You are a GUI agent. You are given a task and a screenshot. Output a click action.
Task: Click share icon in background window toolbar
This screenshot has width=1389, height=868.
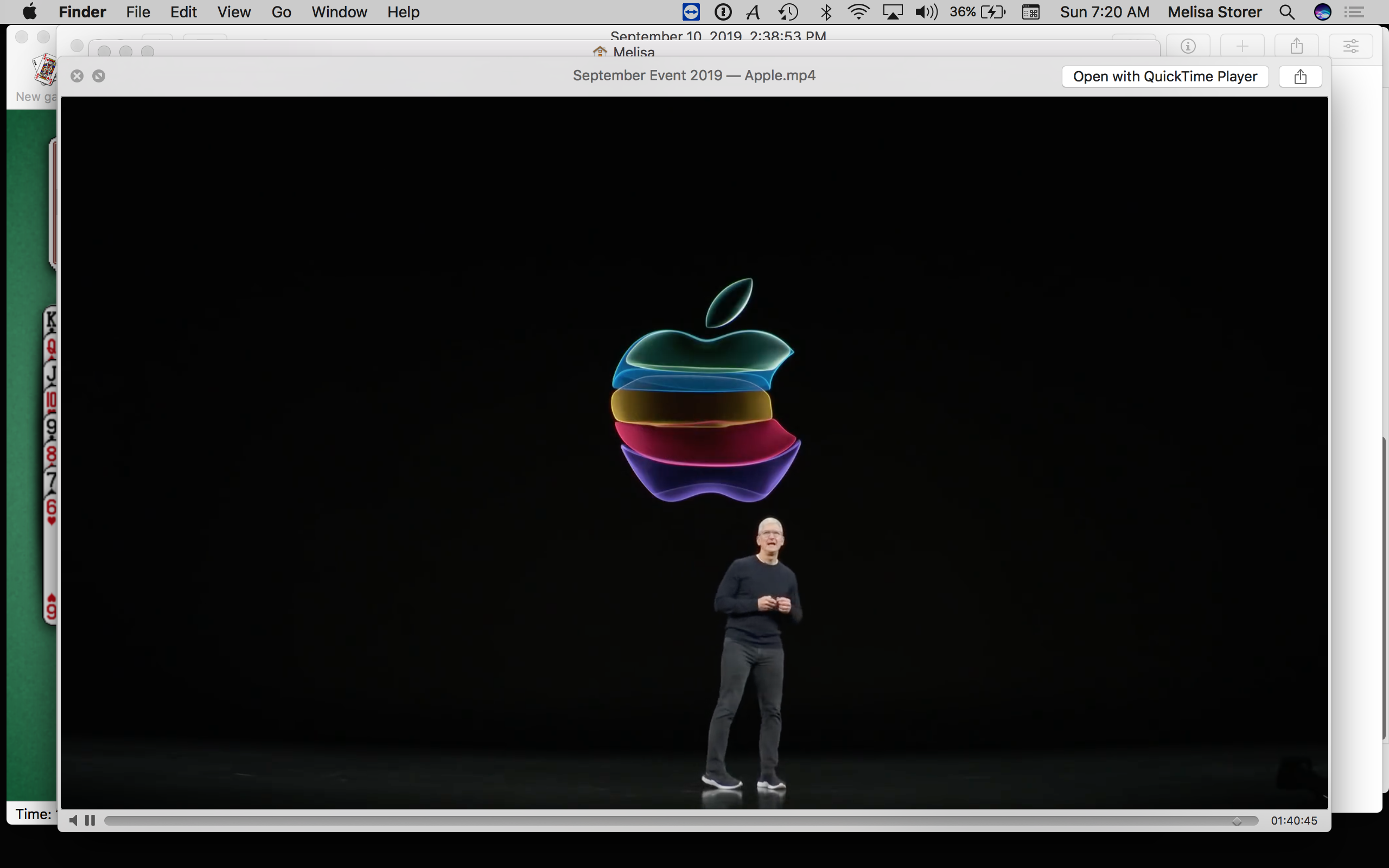pos(1297,46)
